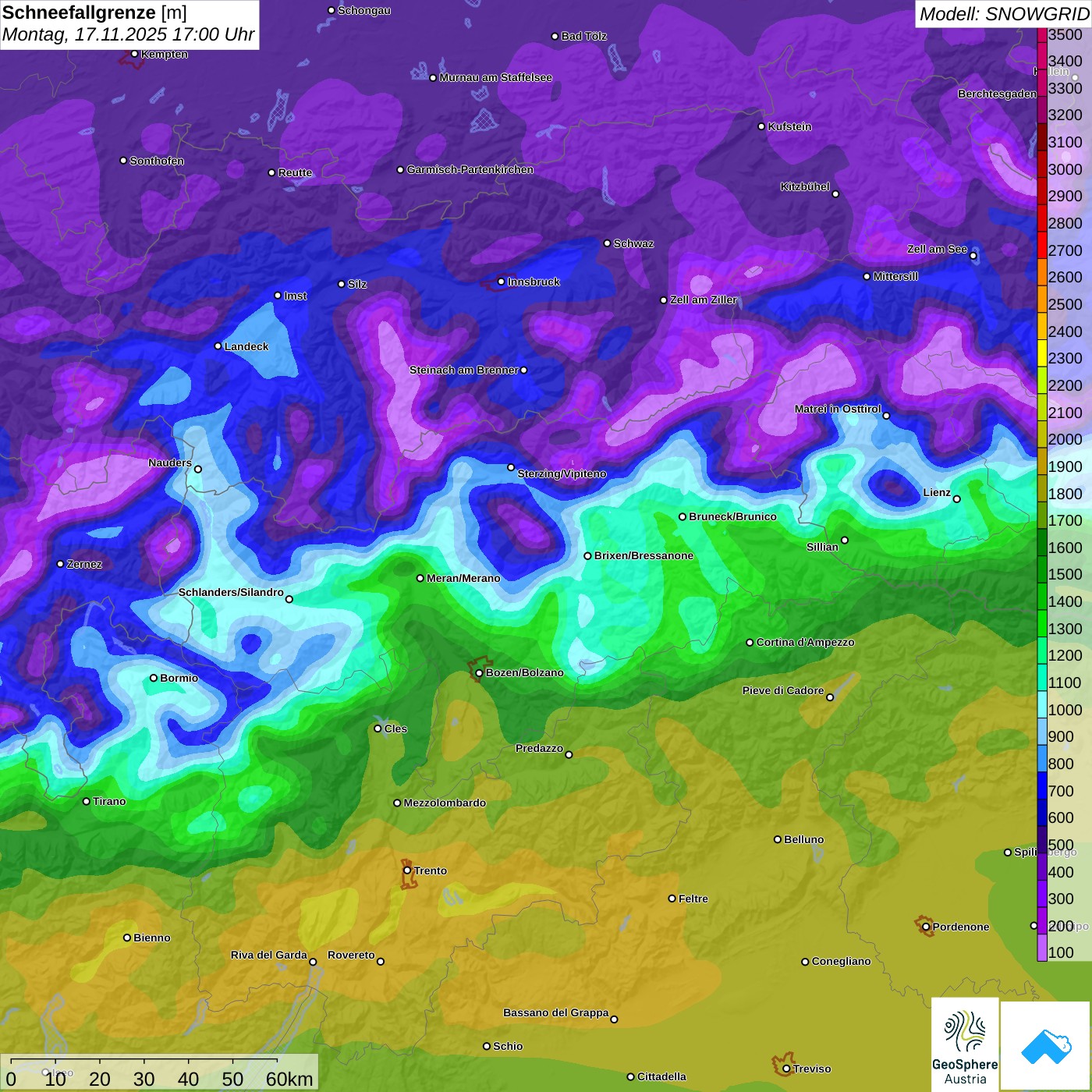1092x1092 pixels.
Task: Click the Murnau am Staffelsee label
Action: click(x=495, y=77)
